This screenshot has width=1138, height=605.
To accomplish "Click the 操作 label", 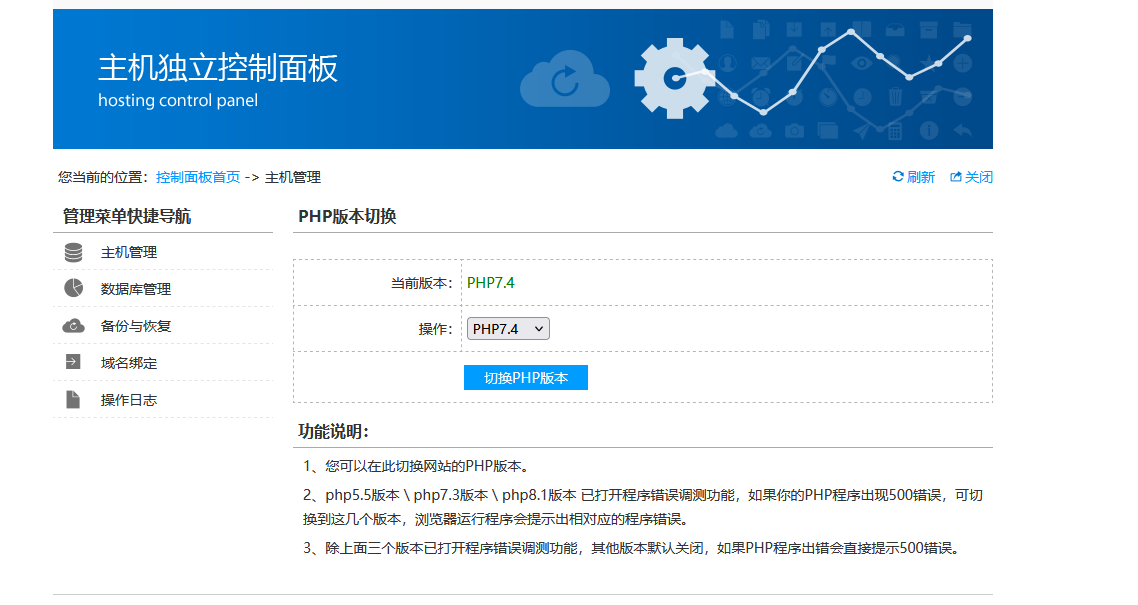I will click(435, 329).
